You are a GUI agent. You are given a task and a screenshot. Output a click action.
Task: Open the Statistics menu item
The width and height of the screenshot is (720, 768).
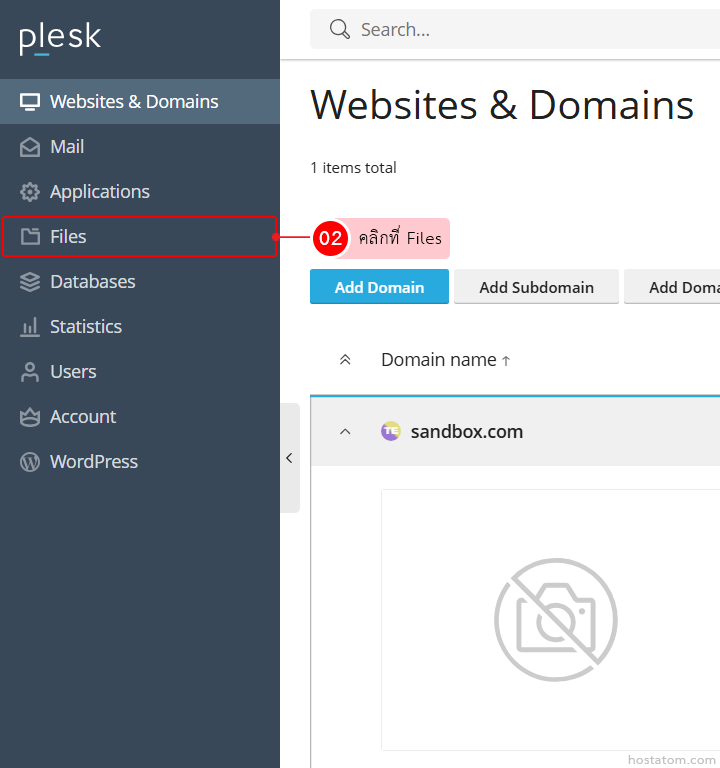pyautogui.click(x=86, y=327)
